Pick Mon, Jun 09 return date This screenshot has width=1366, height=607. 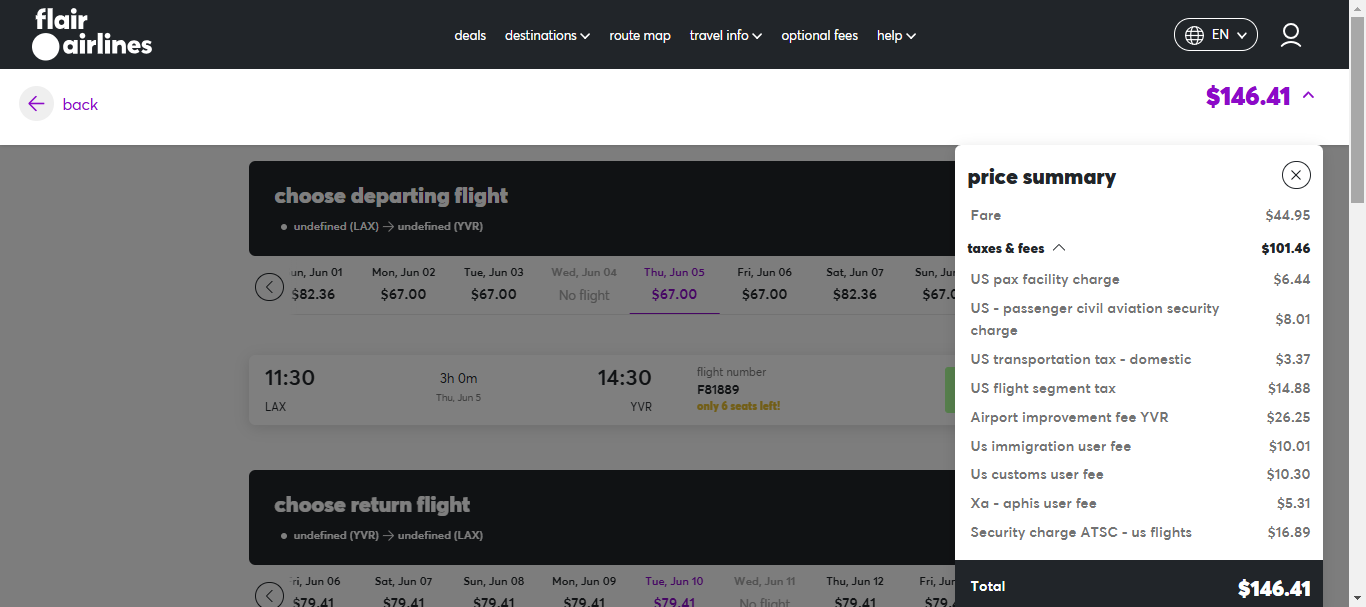584,592
